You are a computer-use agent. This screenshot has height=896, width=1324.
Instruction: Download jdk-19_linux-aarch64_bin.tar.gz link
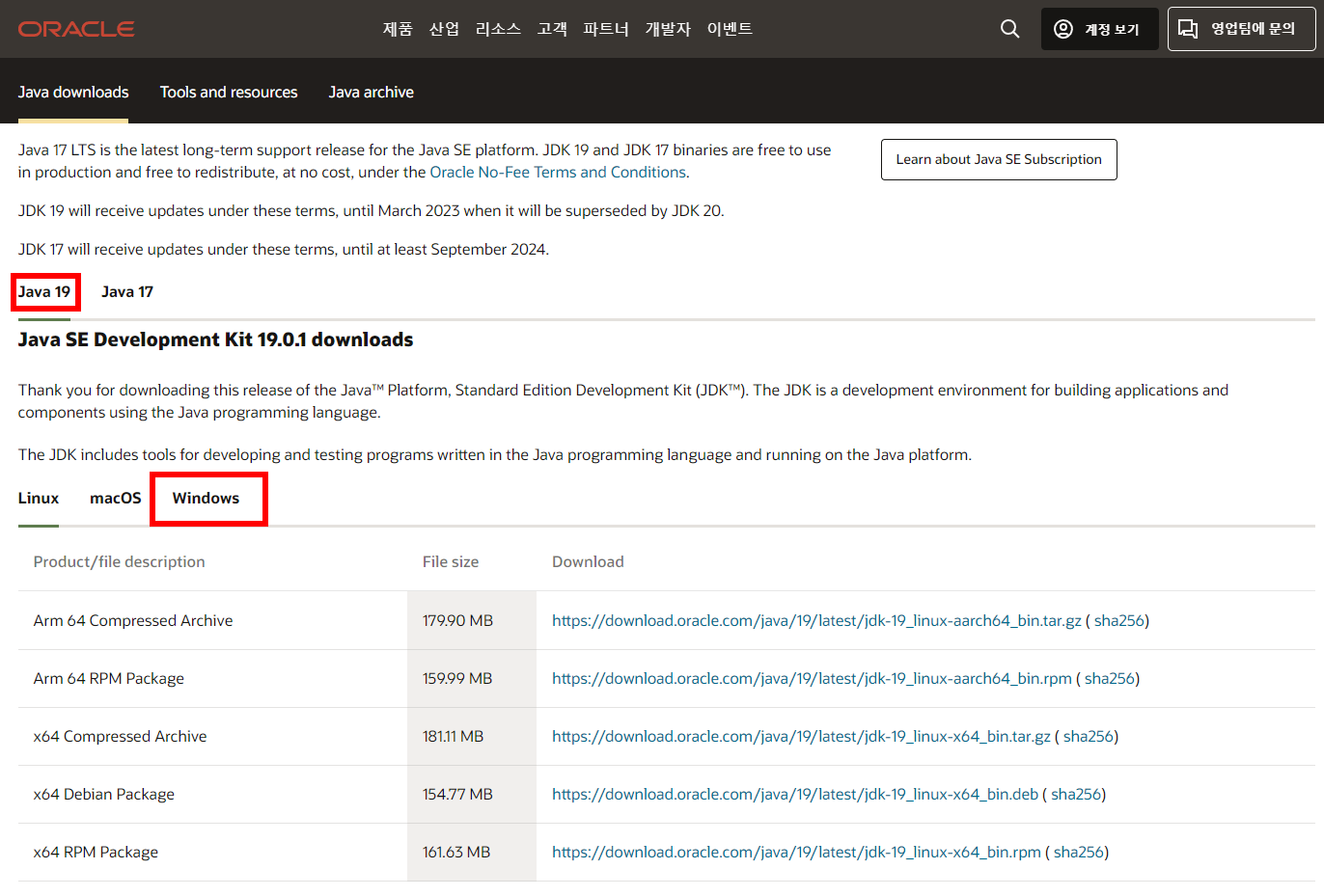coord(816,621)
